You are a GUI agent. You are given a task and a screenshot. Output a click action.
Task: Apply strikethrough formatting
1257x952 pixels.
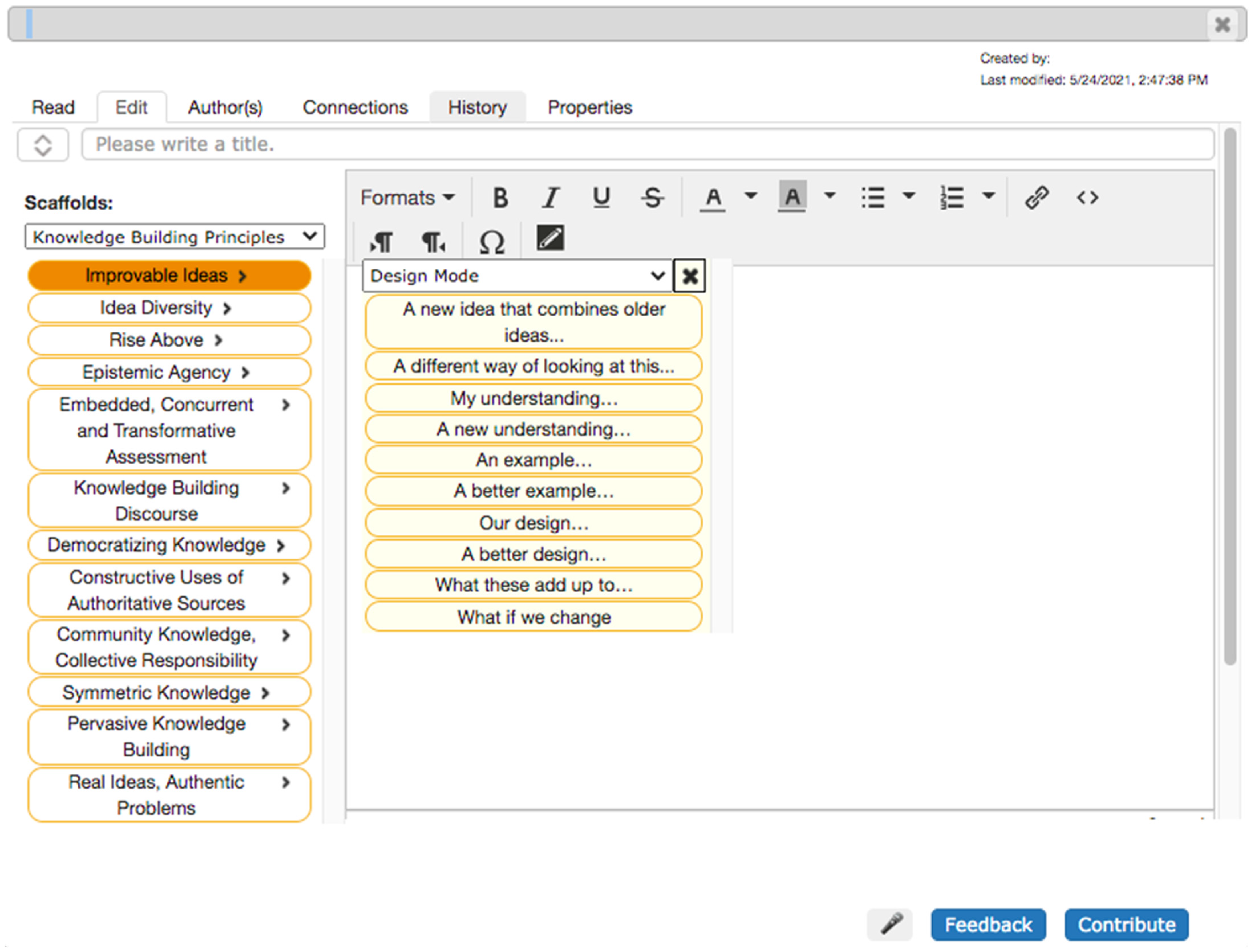[x=652, y=198]
